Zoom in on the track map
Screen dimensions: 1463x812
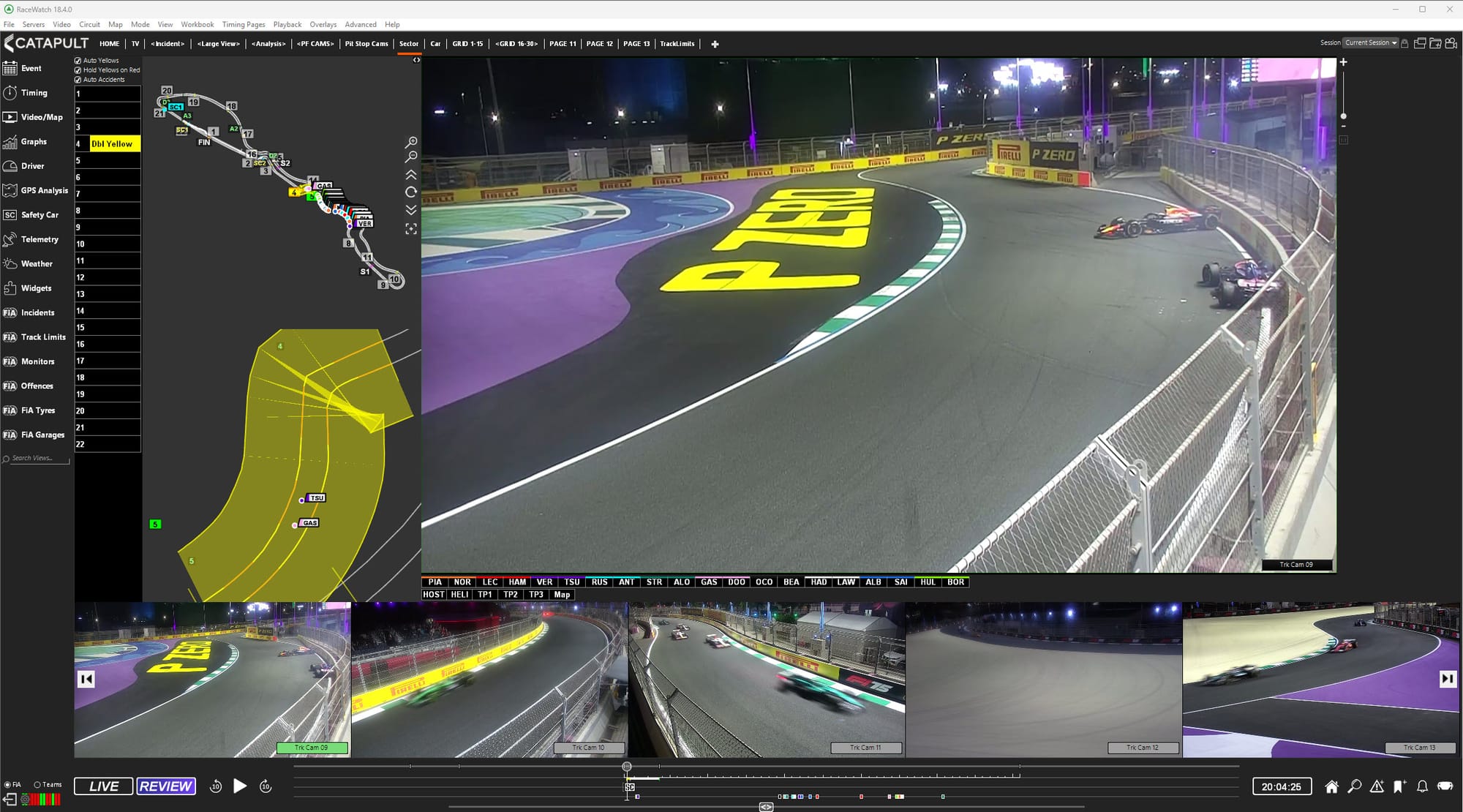point(411,142)
